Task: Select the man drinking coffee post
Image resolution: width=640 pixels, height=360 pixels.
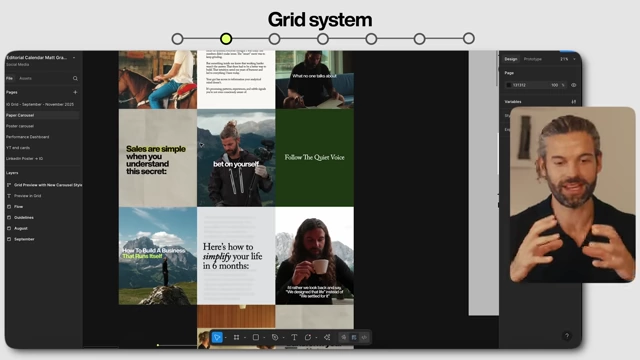Action: tap(315, 256)
